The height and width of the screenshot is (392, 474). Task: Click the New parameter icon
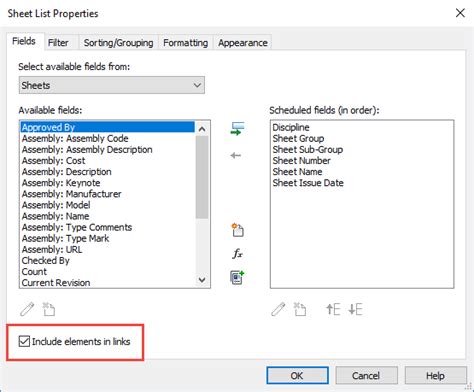tap(237, 230)
